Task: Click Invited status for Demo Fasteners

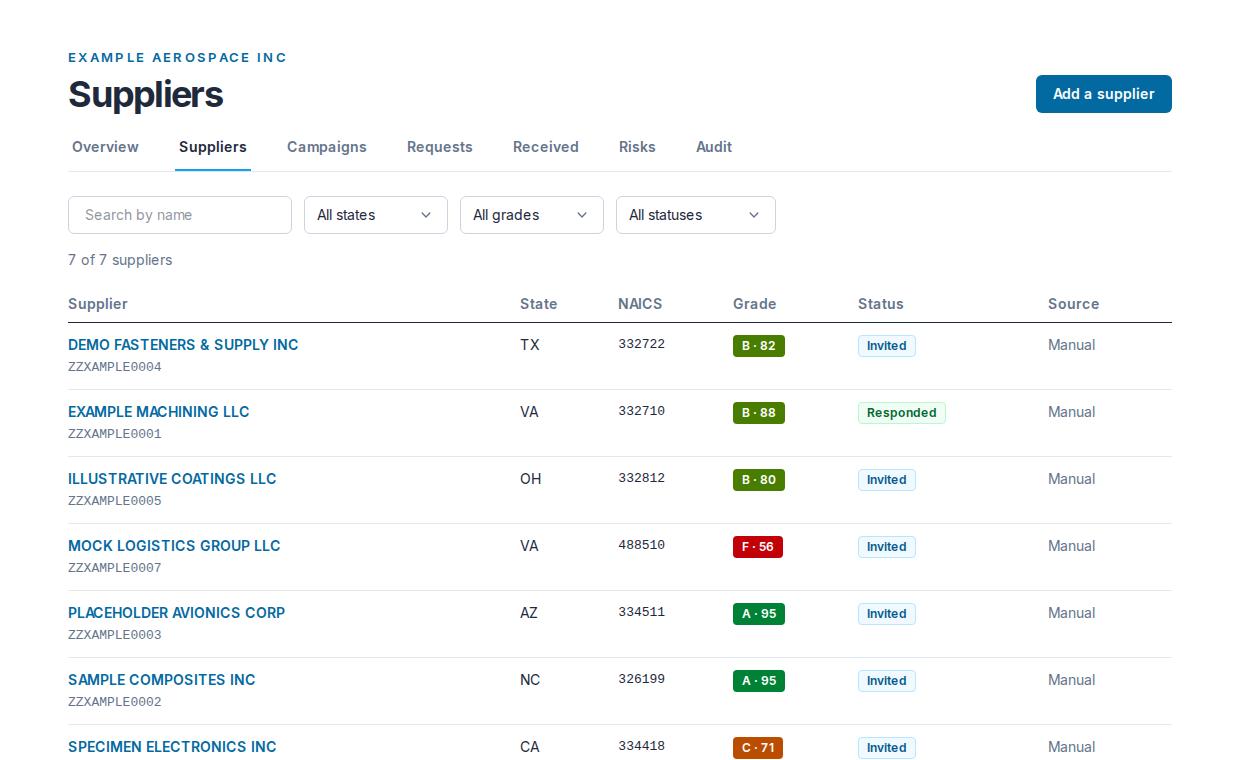Action: (x=887, y=346)
